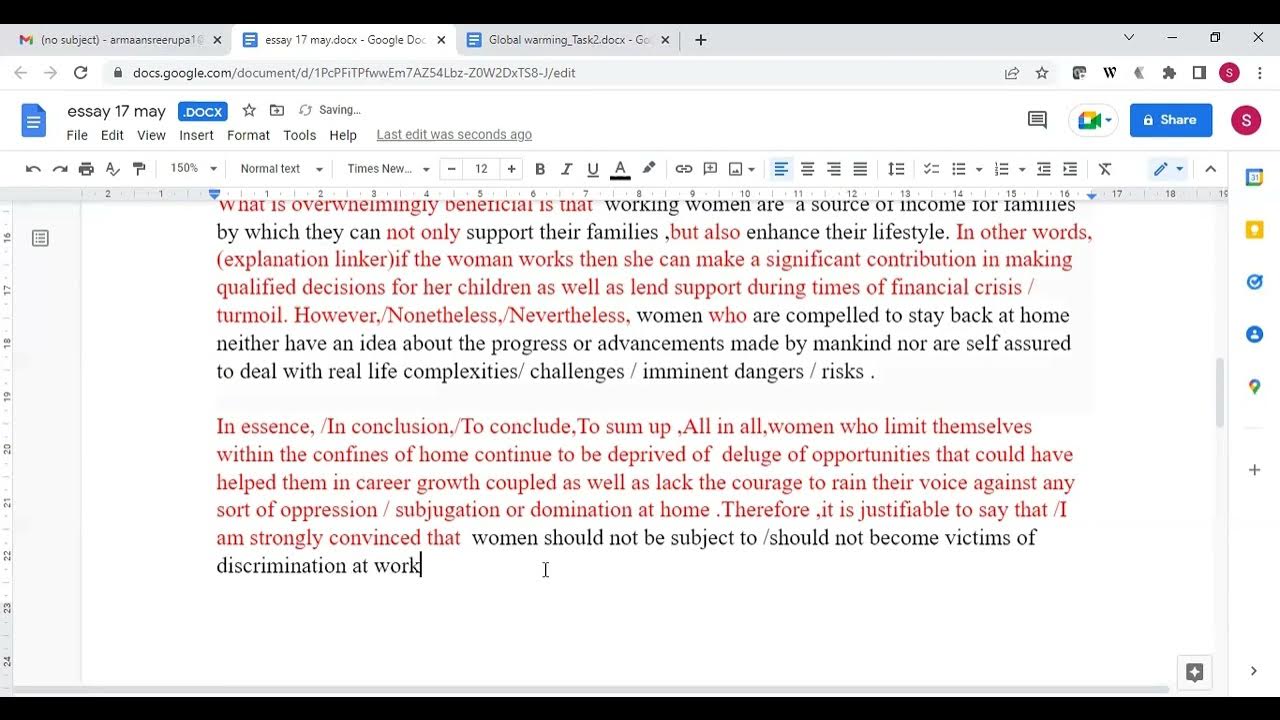The image size is (1280, 720).
Task: Toggle bold formatting
Action: [x=540, y=169]
